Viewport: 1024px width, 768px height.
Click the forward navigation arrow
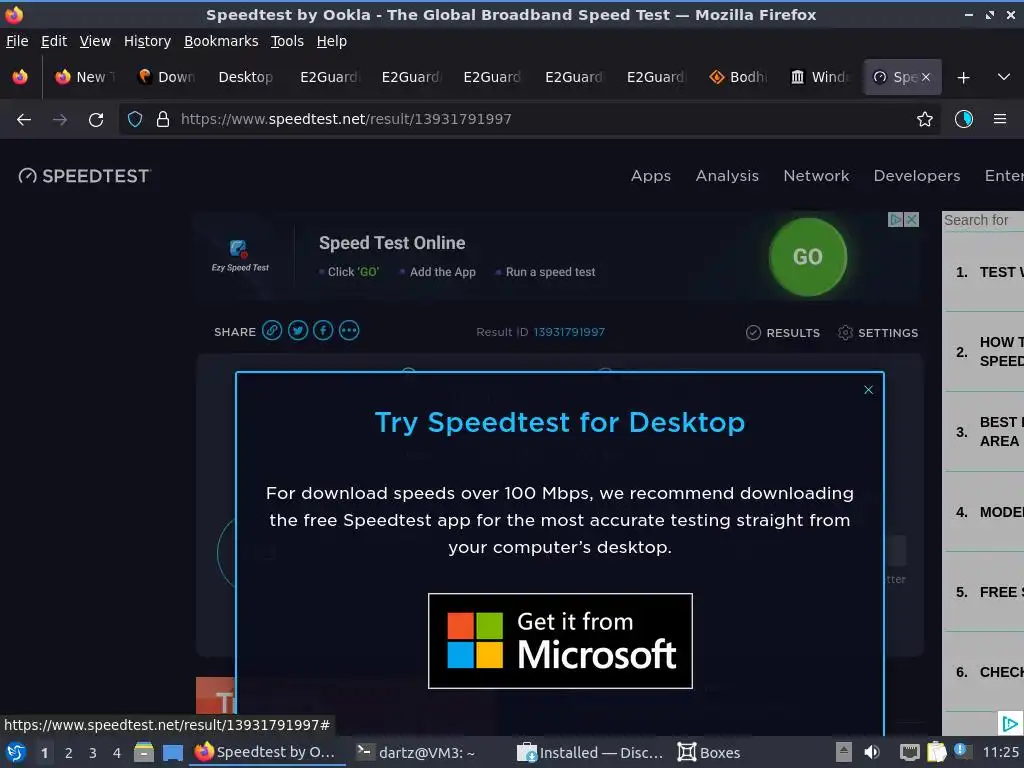point(59,120)
